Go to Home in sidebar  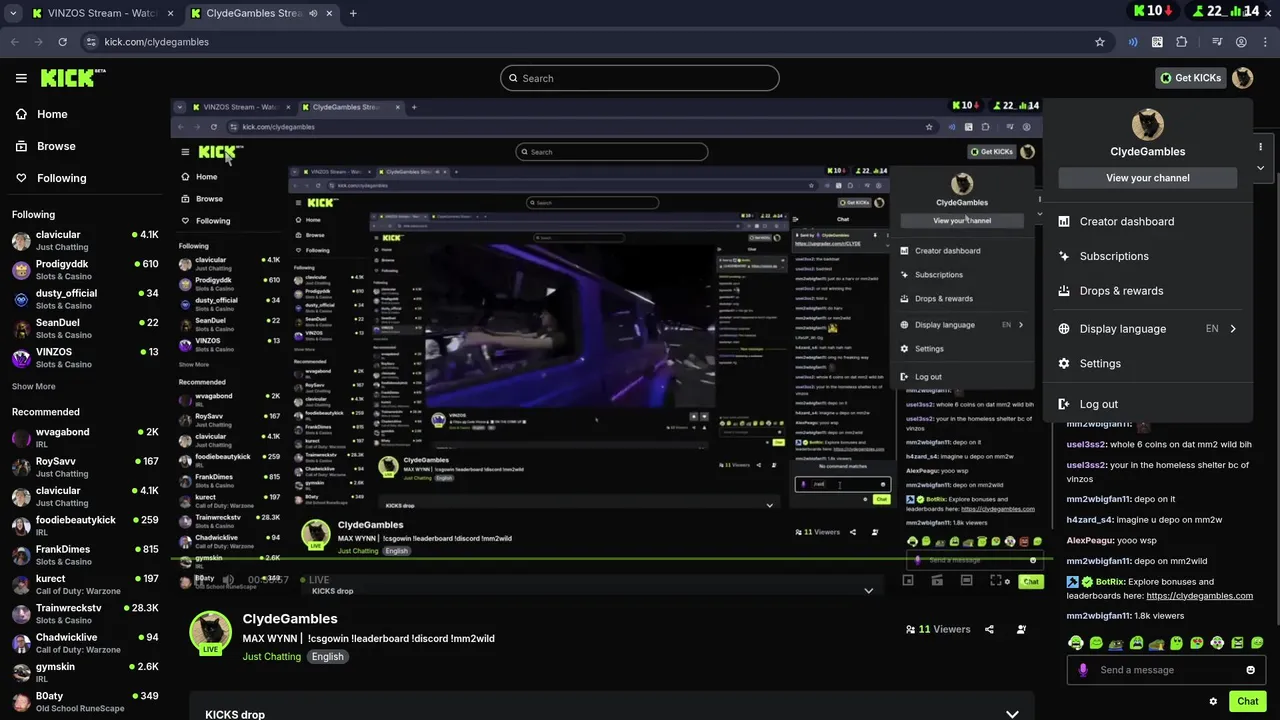tap(42, 114)
